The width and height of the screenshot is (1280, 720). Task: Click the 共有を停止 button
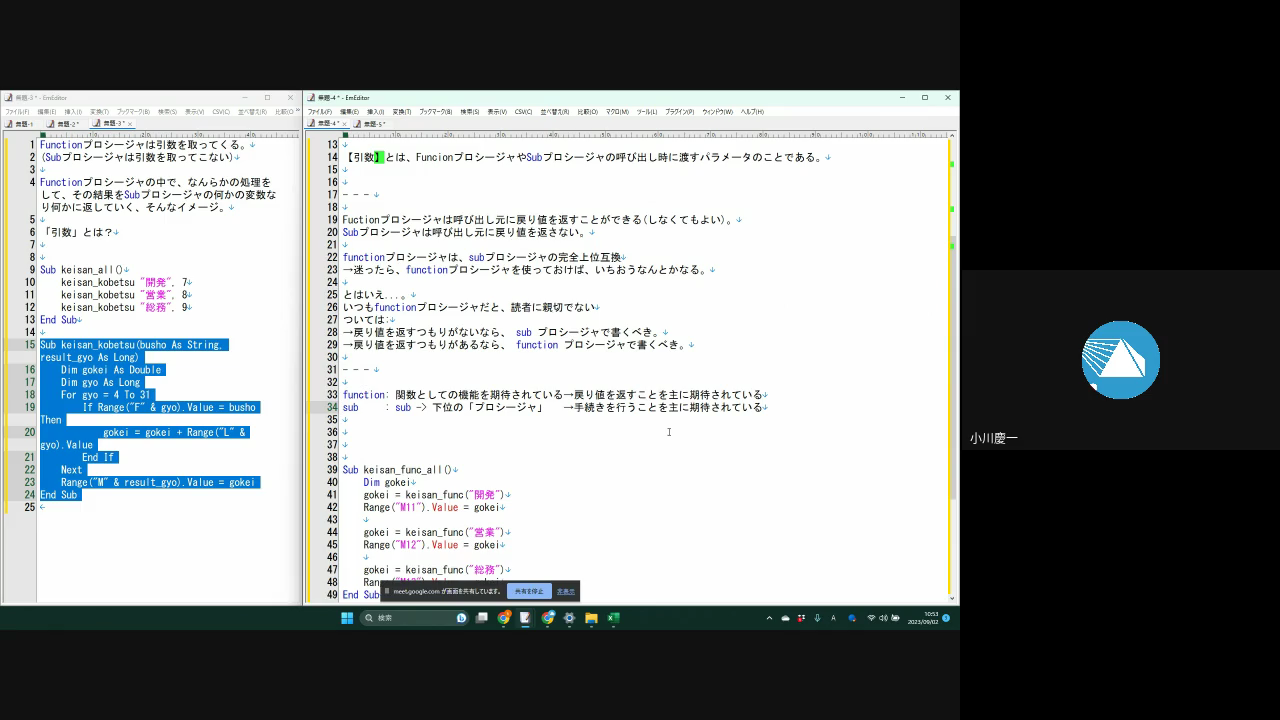pos(529,591)
